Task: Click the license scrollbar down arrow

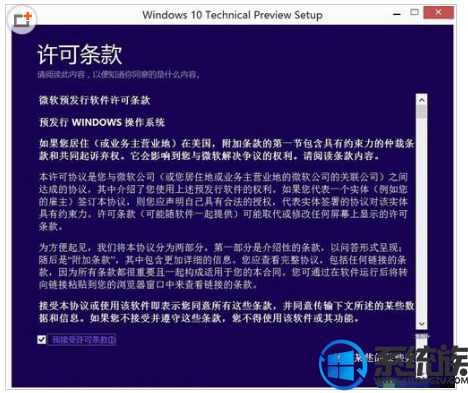Action: pos(422,324)
